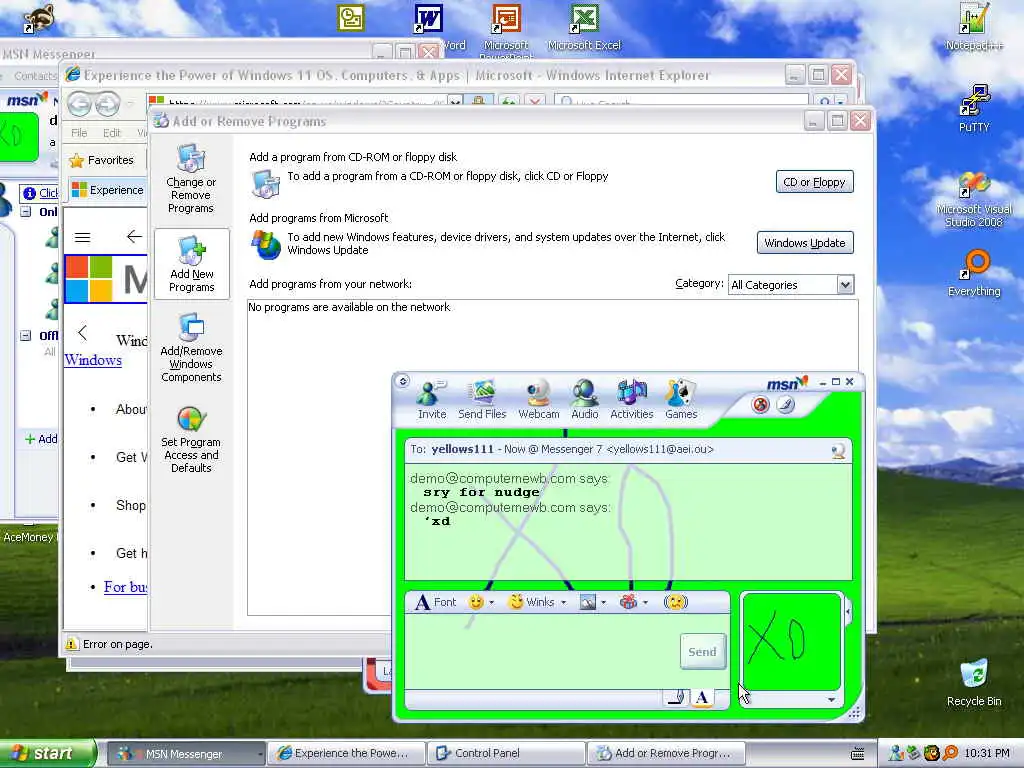Open the background picture dropdown arrow
Viewport: 1024px width, 768px height.
coord(603,603)
